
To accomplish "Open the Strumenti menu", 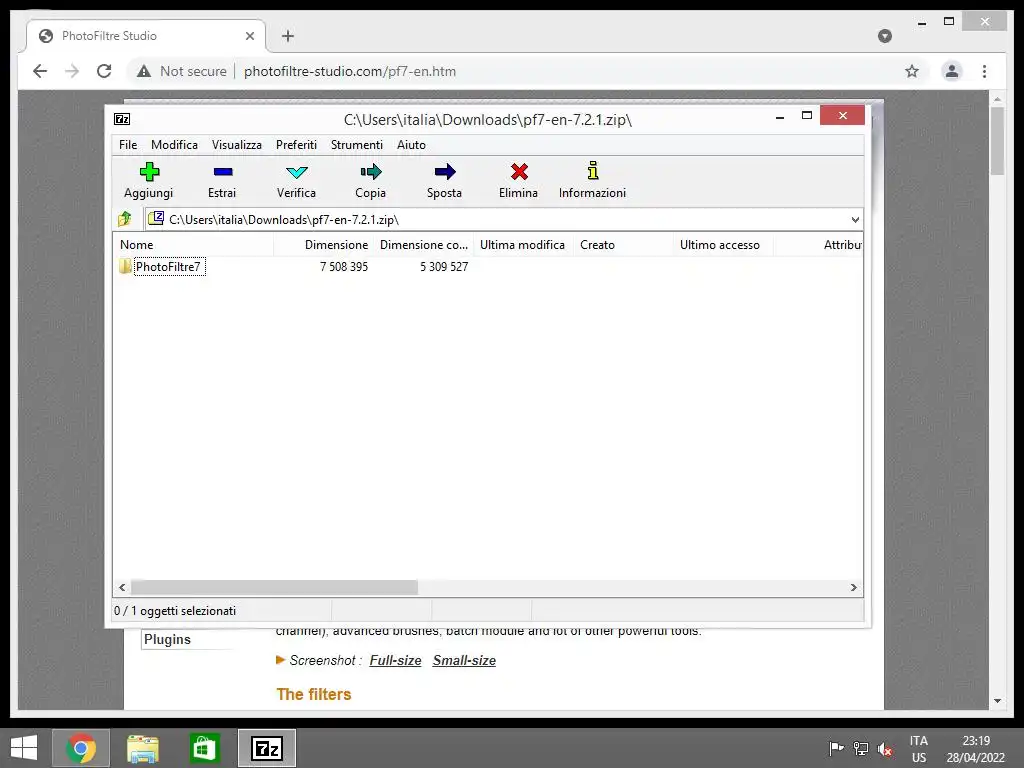I will (x=357, y=145).
